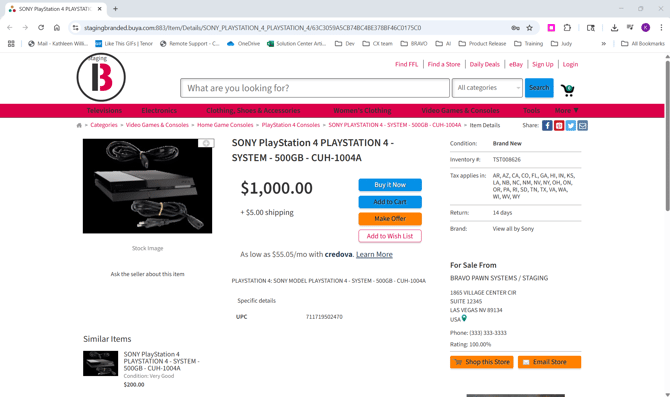This screenshot has height=397, width=670.
Task: Bookmark this page with star icon
Action: click(x=529, y=28)
